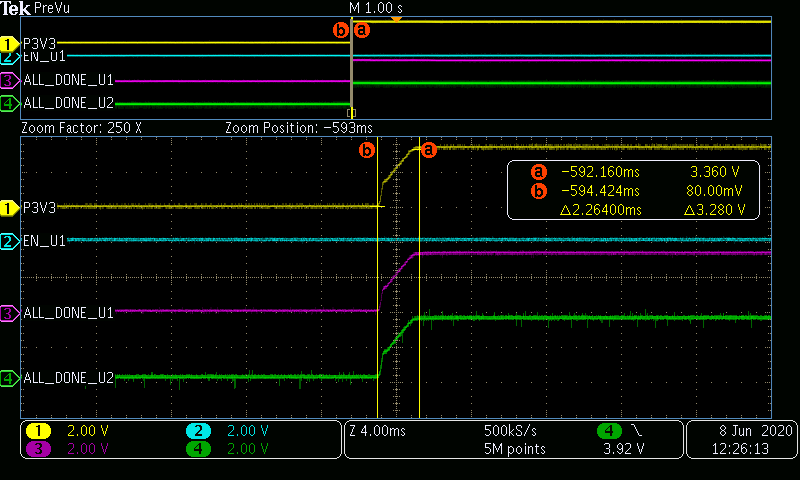Screen dimensions: 800x480
Task: Click cursor a time -592.160ms
Action: [601, 172]
